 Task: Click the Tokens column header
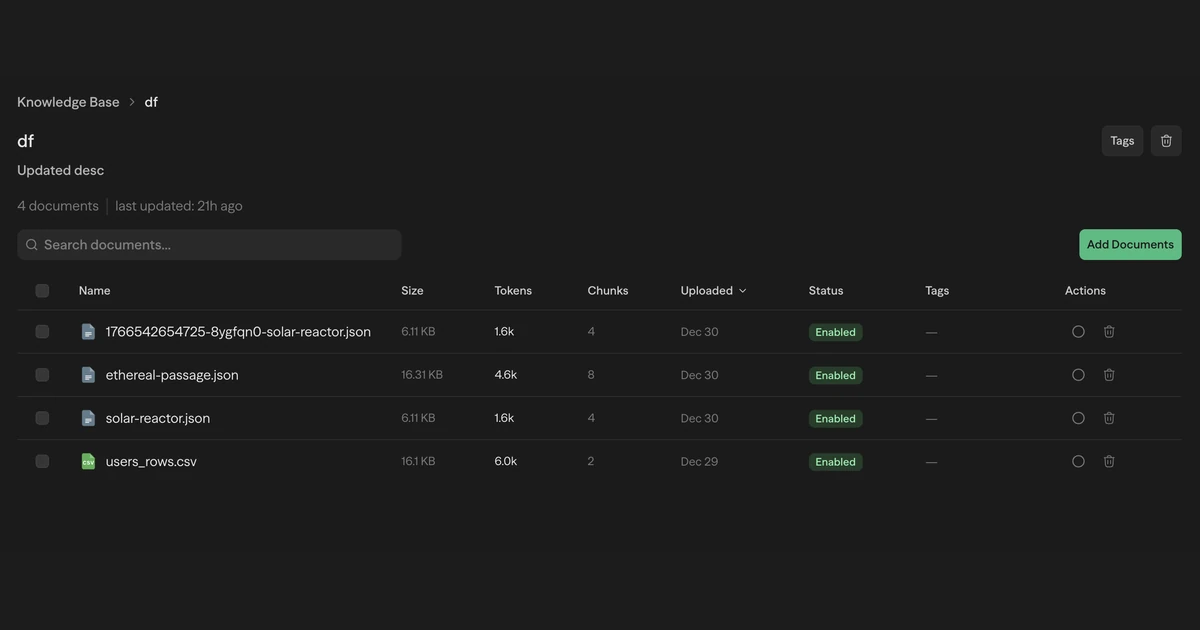(513, 291)
